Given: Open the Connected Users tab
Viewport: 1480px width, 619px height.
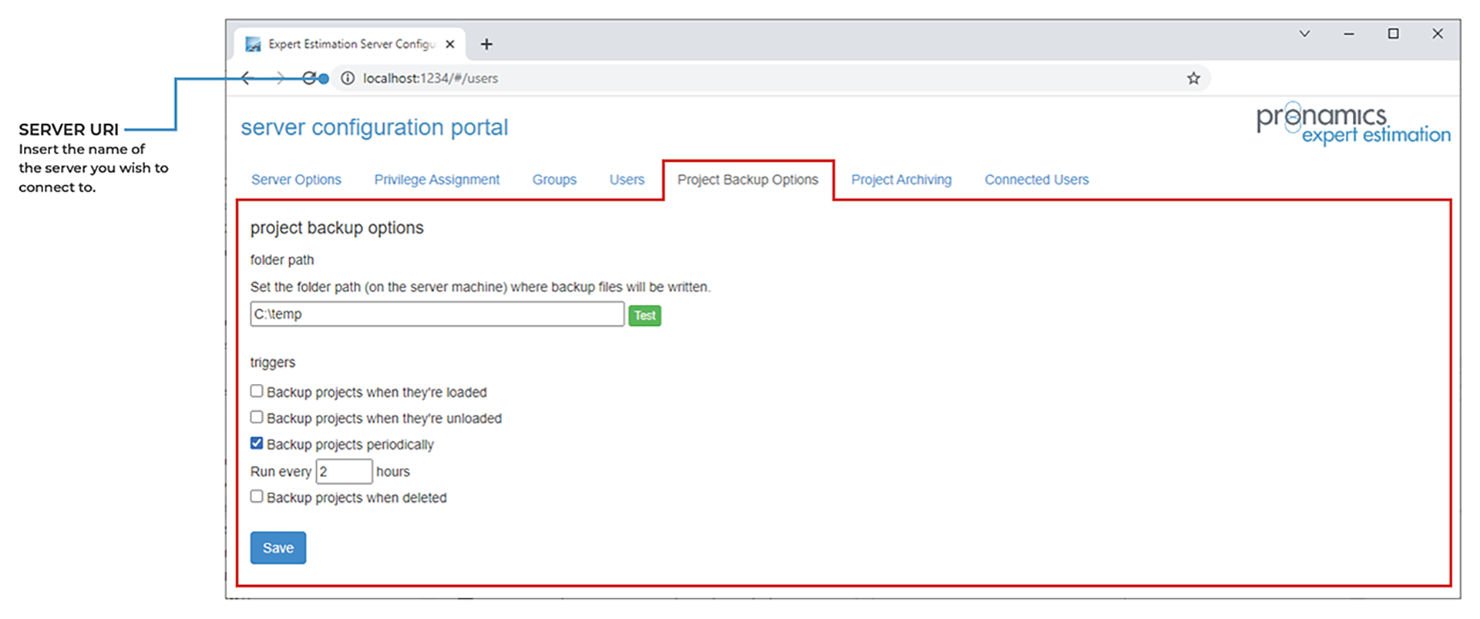Looking at the screenshot, I should click(1036, 180).
